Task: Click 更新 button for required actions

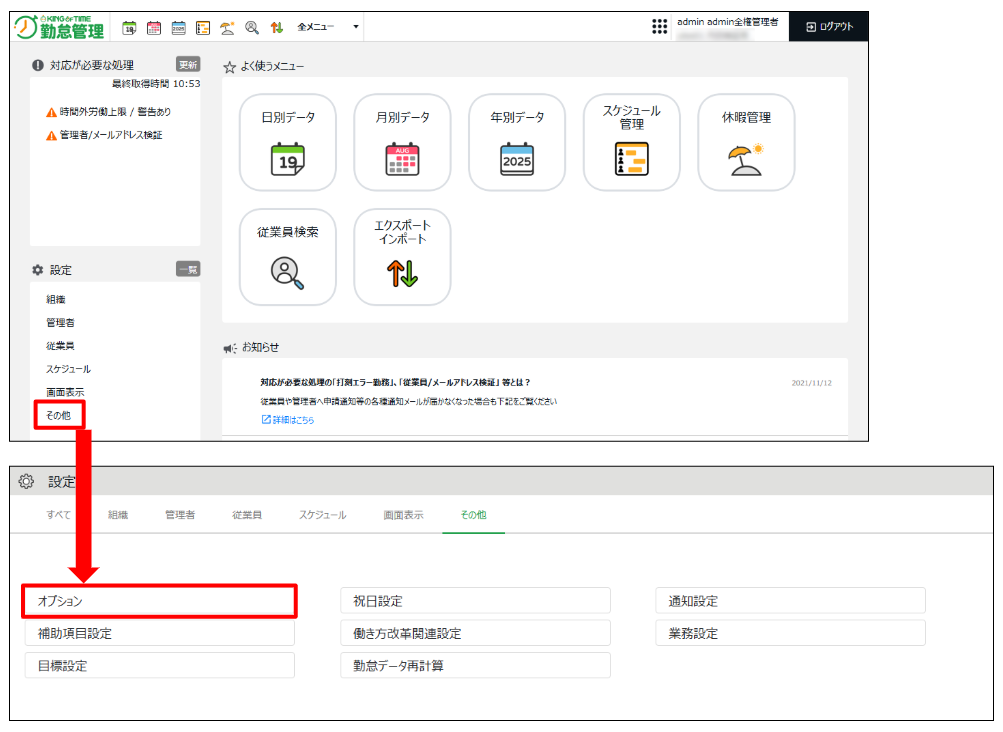Action: [188, 65]
